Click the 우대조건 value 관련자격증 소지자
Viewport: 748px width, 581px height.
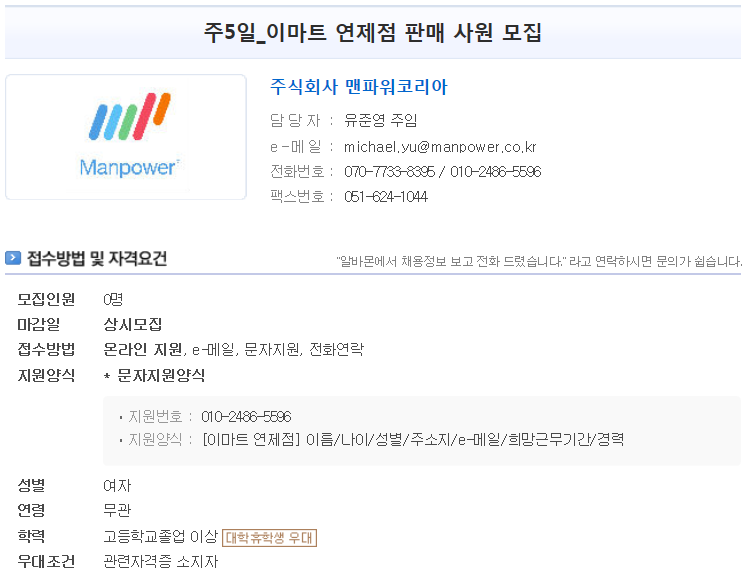coord(160,561)
